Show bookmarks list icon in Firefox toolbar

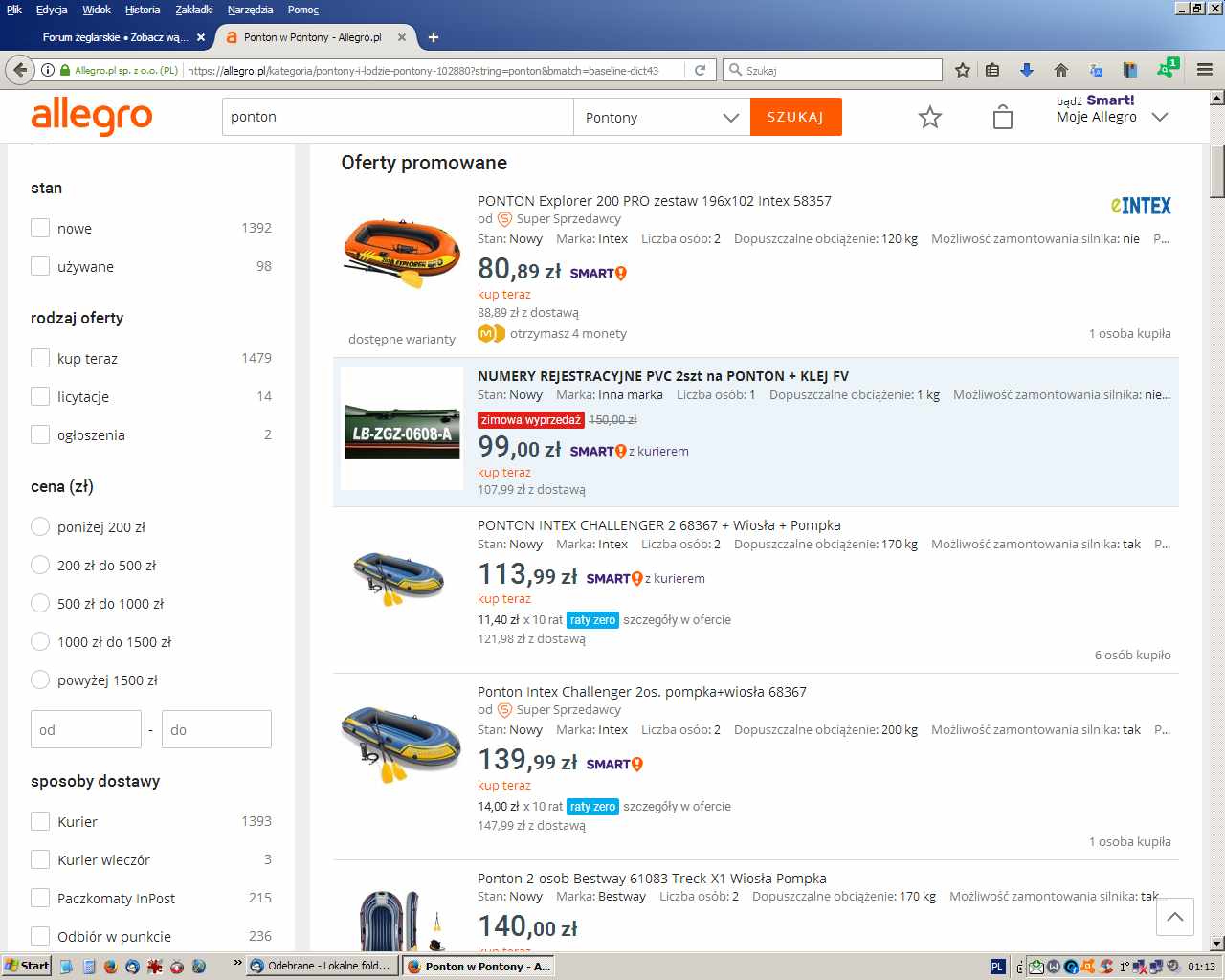tap(993, 70)
